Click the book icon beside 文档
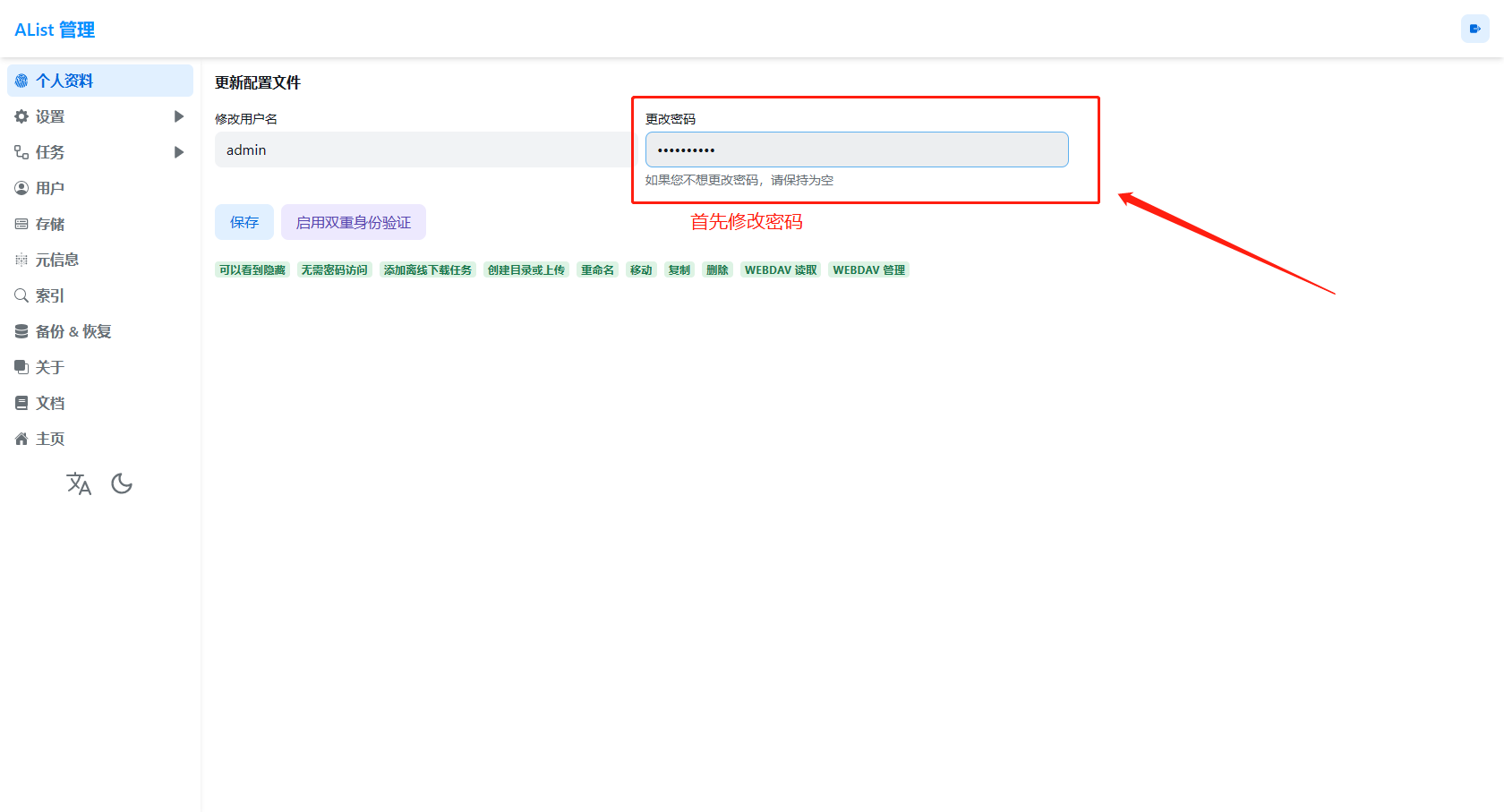1504x812 pixels. pyautogui.click(x=21, y=403)
